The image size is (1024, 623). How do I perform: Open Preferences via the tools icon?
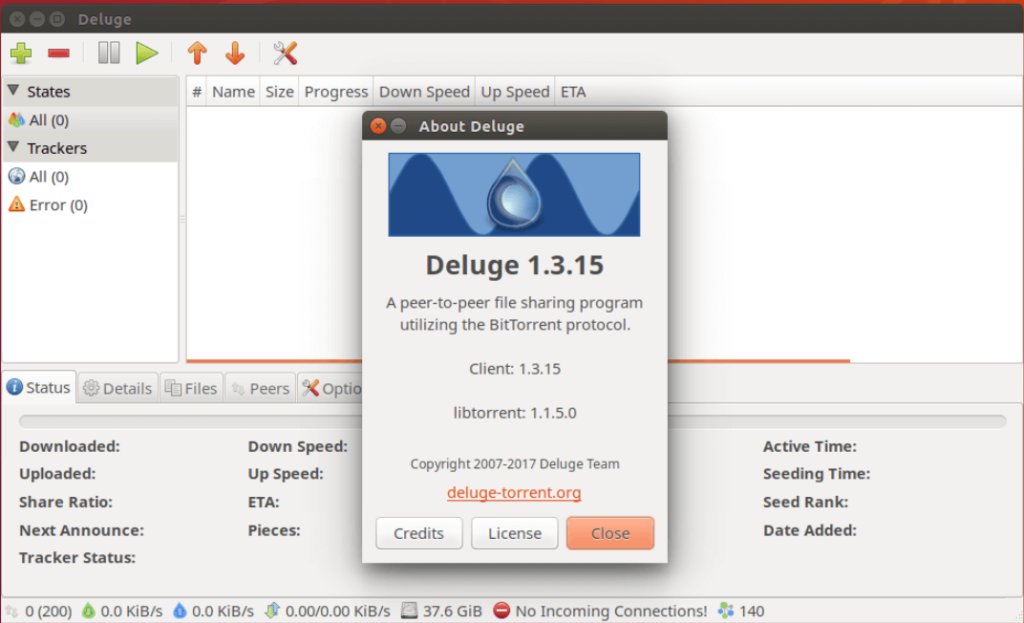tap(285, 53)
